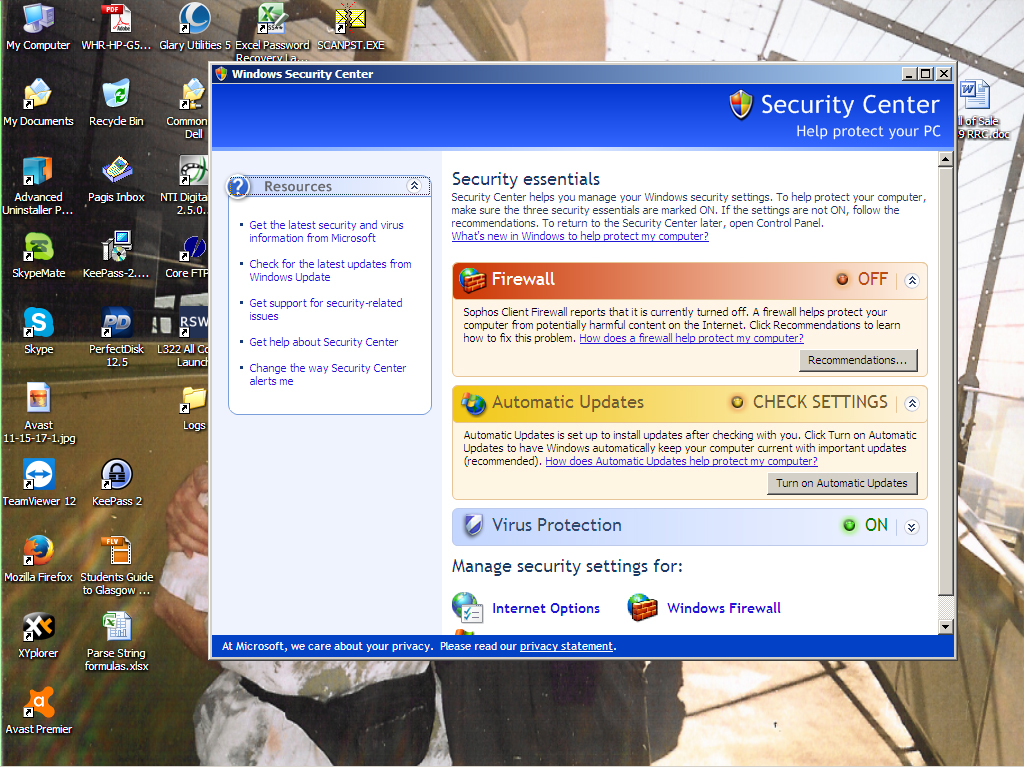Image resolution: width=1024 pixels, height=768 pixels.
Task: Open 'Get help about Security Center' link
Action: pyautogui.click(x=323, y=342)
